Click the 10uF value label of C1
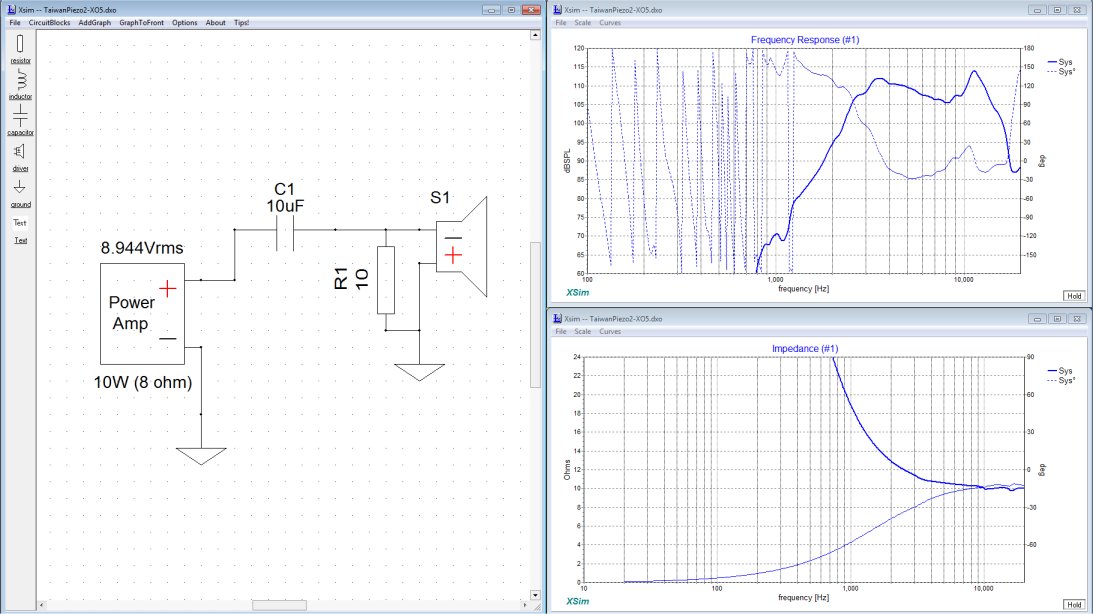Image resolution: width=1093 pixels, height=614 pixels. [285, 206]
